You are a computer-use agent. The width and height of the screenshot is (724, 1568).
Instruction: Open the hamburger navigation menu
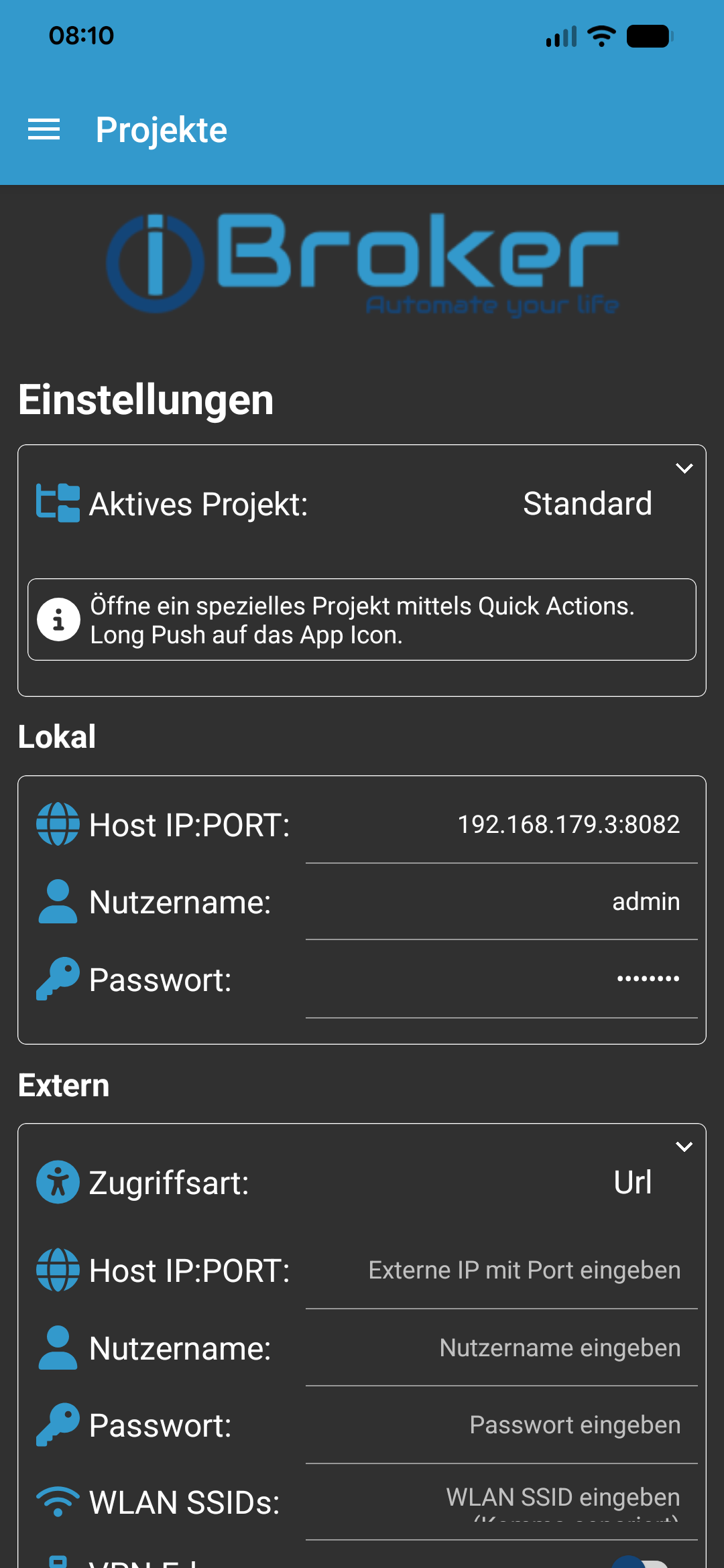coord(44,129)
